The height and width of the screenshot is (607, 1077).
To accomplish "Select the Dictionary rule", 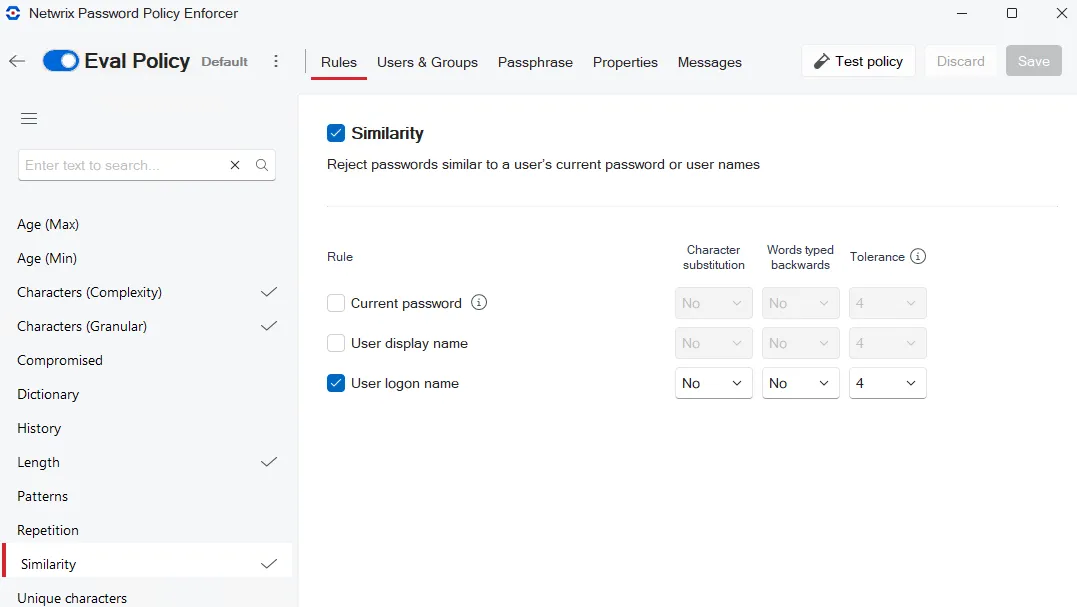I will coord(147,394).
